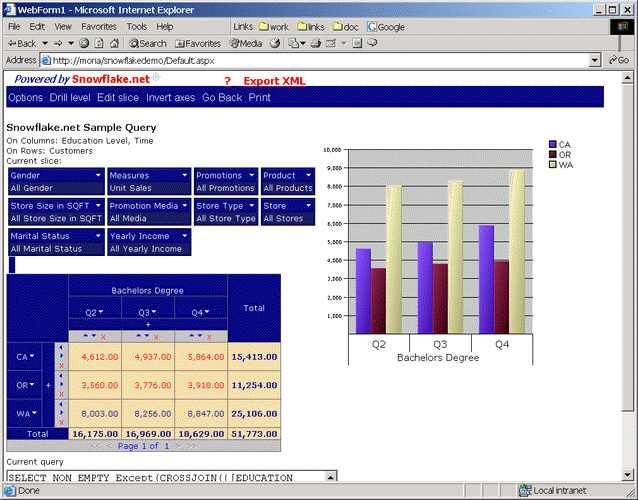Screen dimensions: 638x500
Task: Click page scrollbar down arrow
Action: (627, 474)
